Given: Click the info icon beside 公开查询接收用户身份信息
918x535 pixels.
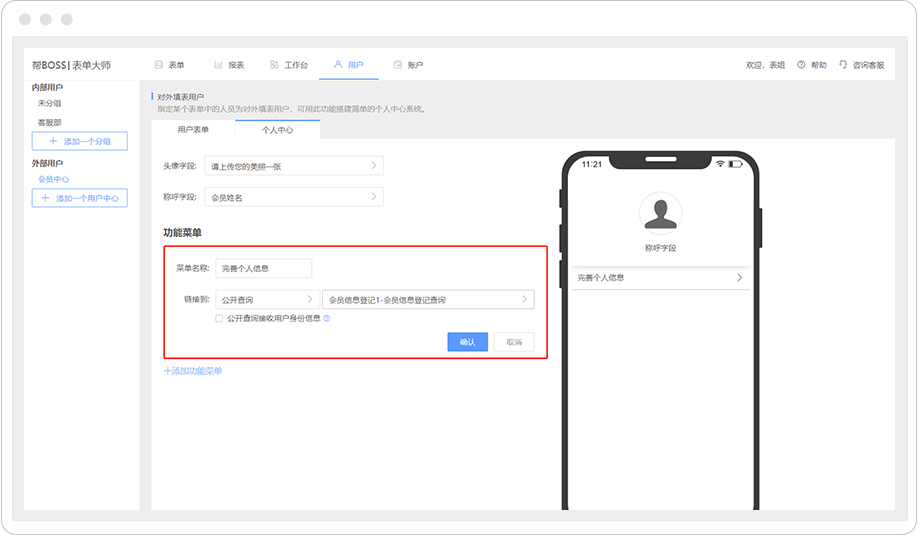Looking at the screenshot, I should (x=327, y=319).
